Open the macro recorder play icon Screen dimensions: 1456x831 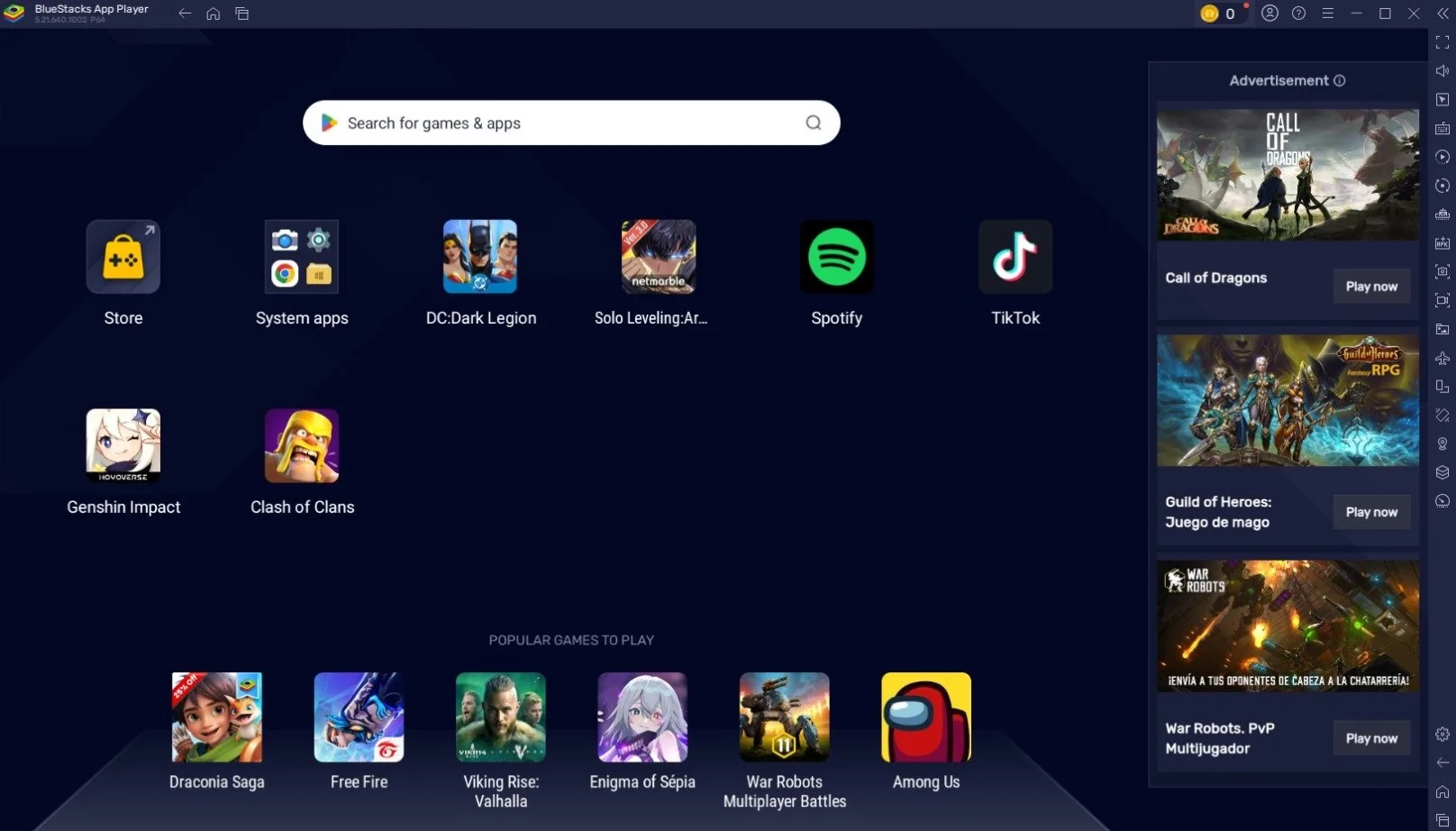pyautogui.click(x=1442, y=157)
